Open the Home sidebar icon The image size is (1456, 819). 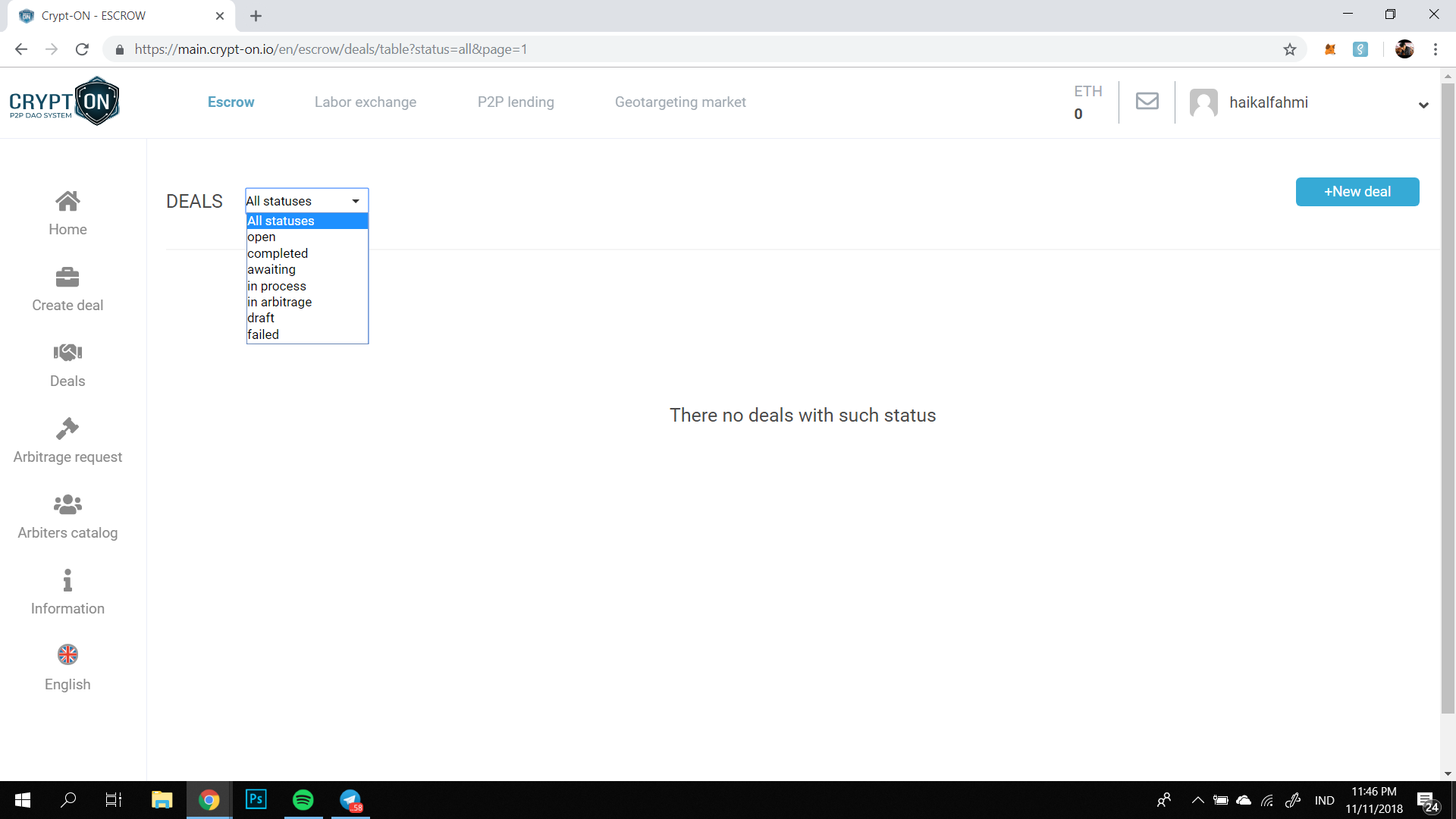[x=67, y=201]
